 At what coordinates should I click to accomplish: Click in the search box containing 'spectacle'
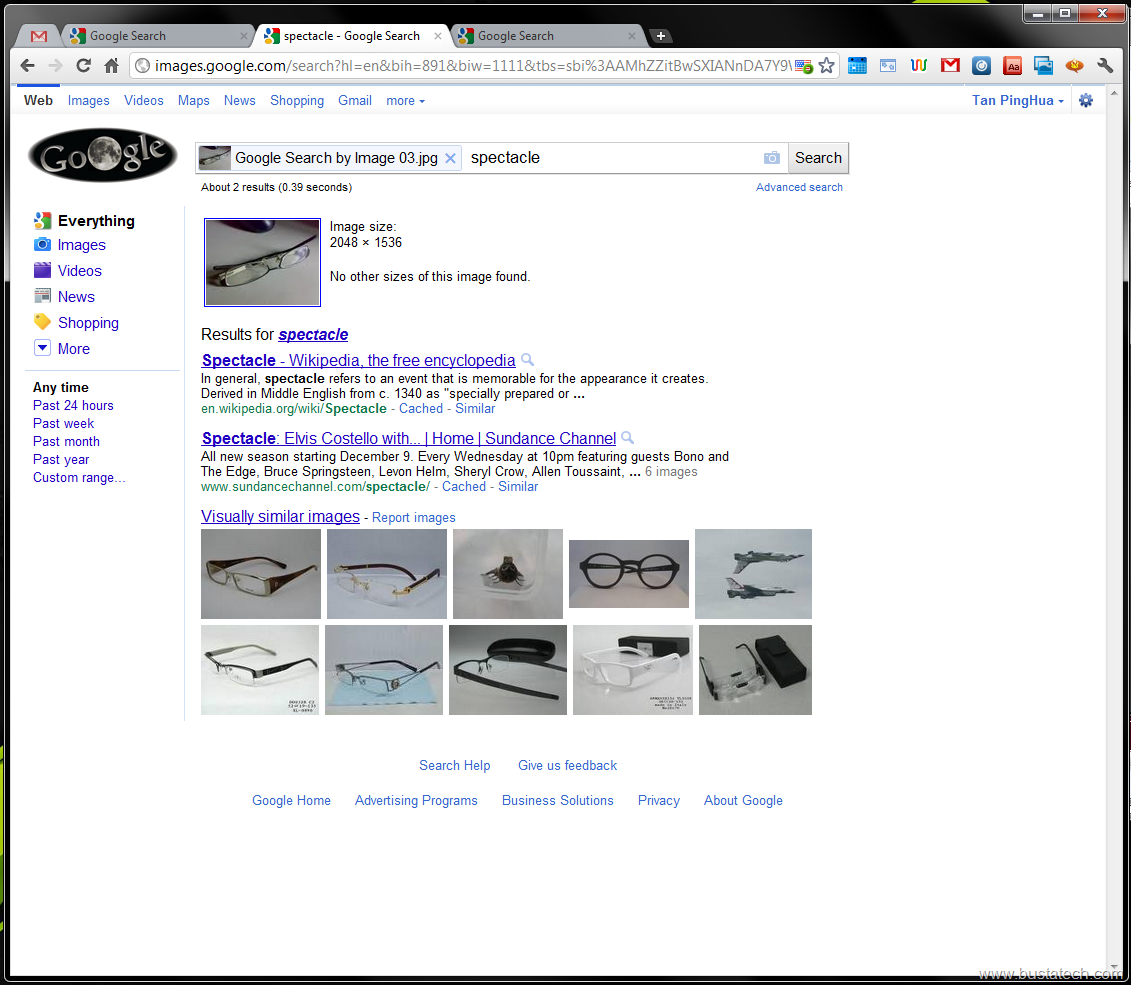[613, 158]
